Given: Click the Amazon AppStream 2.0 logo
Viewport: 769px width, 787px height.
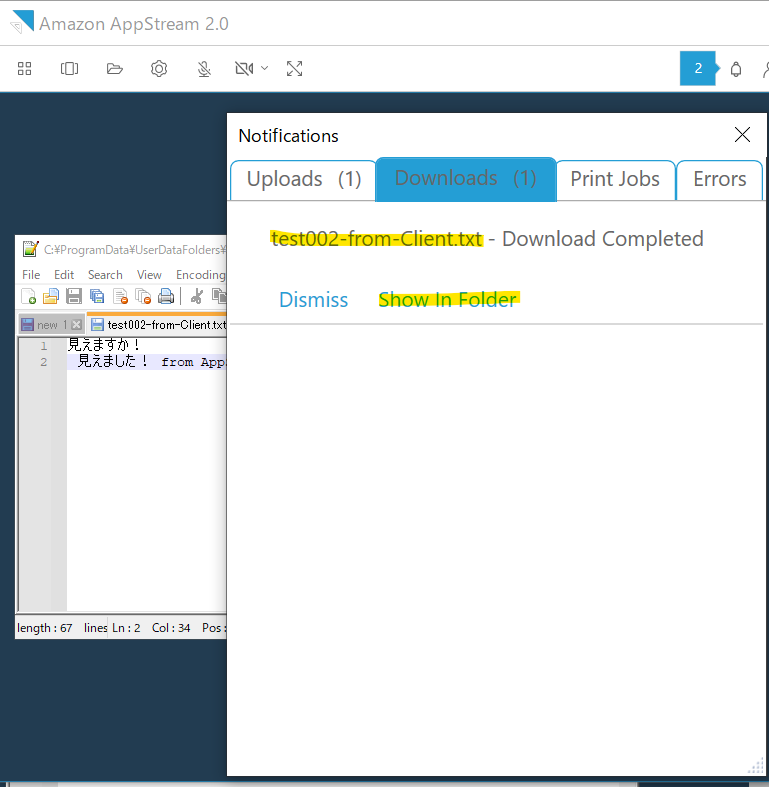Looking at the screenshot, I should (22, 22).
